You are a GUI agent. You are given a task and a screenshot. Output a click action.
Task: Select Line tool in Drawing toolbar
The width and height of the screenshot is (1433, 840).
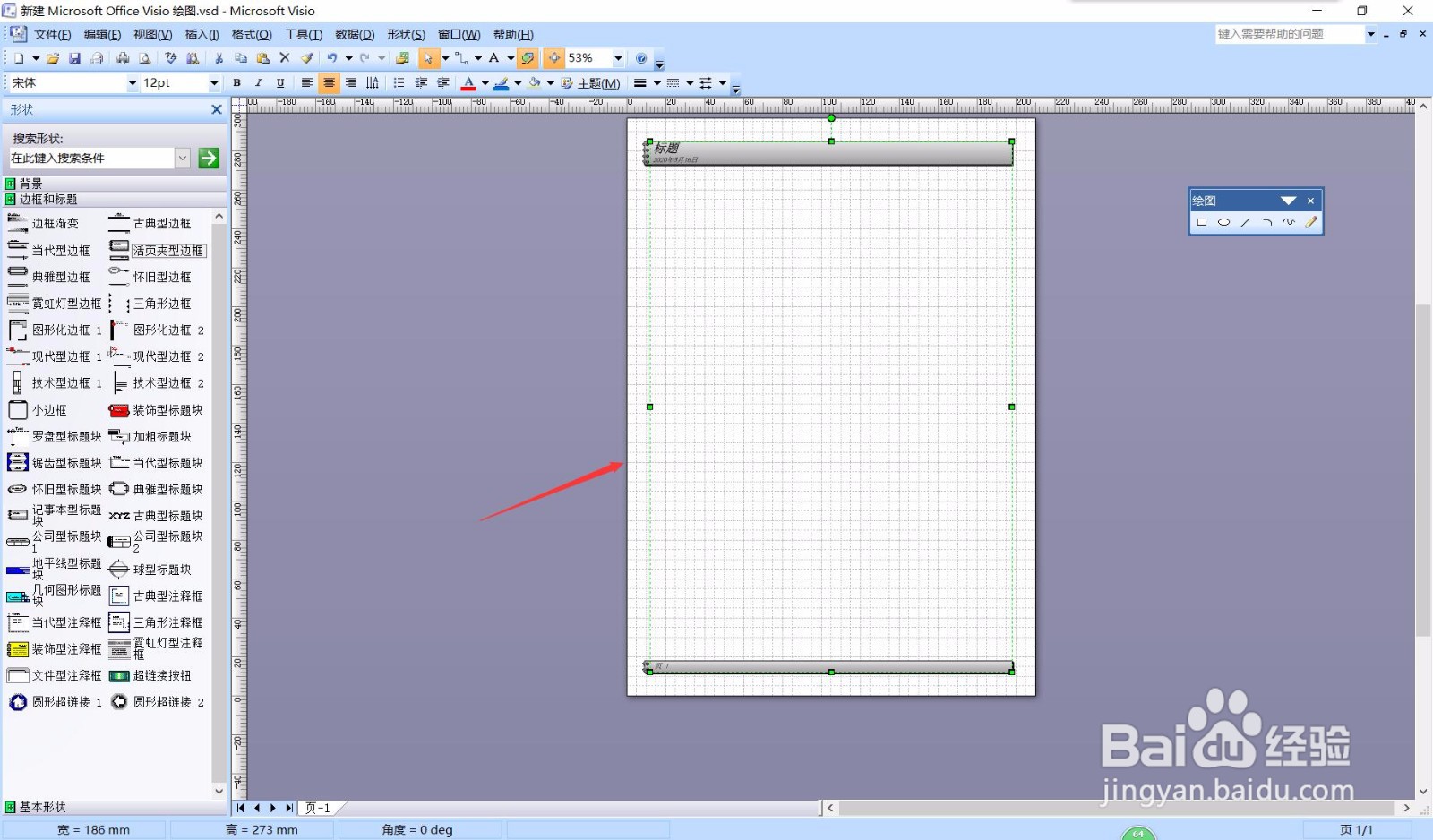point(1245,222)
